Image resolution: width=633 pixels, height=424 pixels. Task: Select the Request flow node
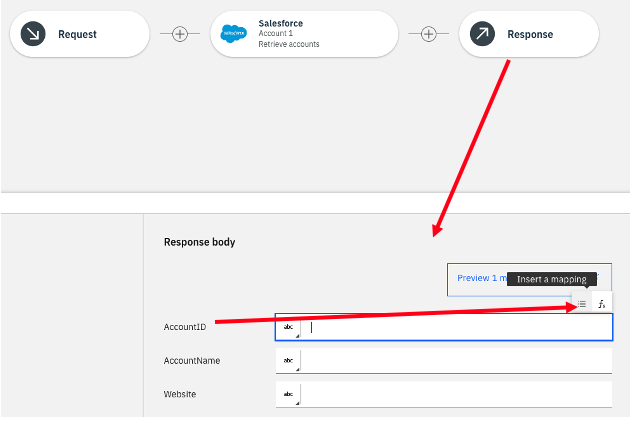tap(80, 34)
